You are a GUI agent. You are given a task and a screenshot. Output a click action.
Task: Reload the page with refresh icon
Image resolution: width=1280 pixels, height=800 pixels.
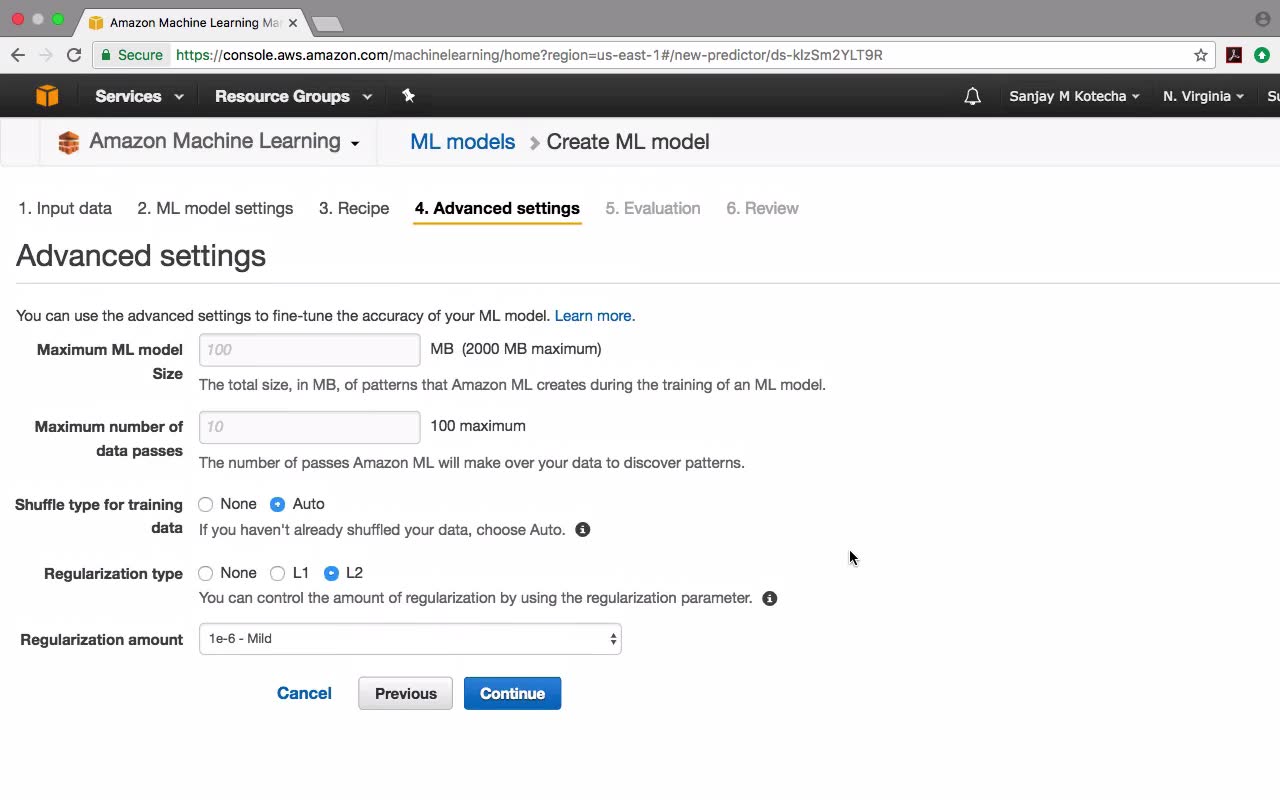(74, 55)
